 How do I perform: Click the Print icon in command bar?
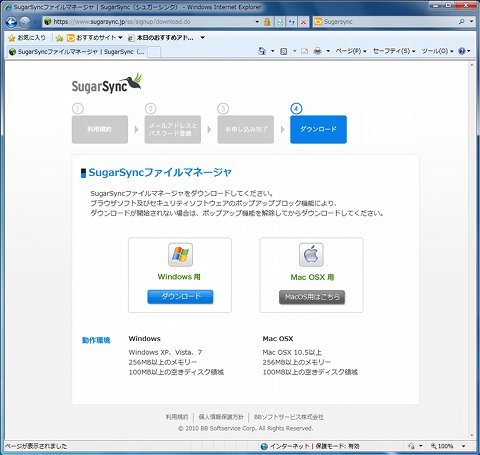click(x=318, y=51)
